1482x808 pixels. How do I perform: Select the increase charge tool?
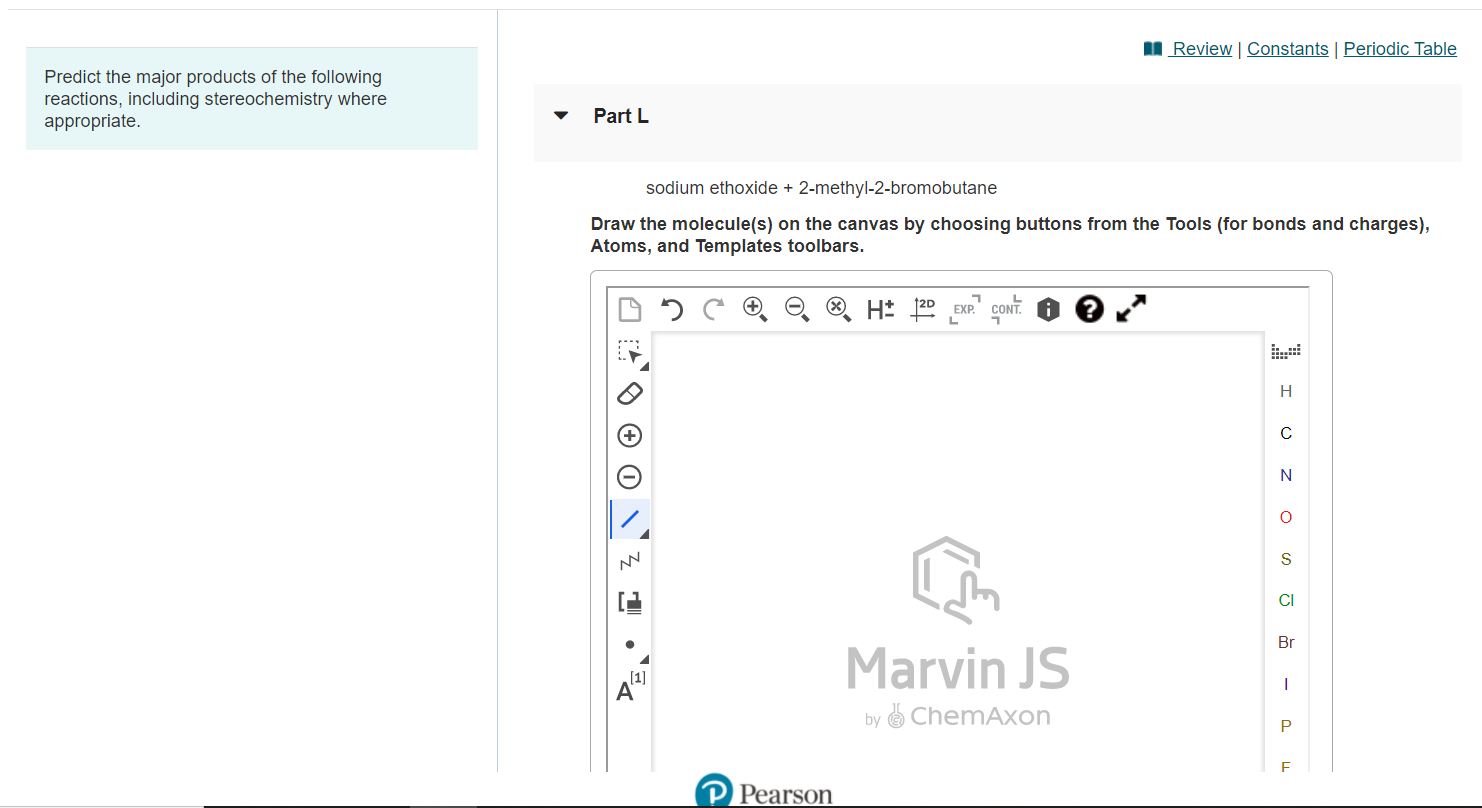click(x=629, y=435)
